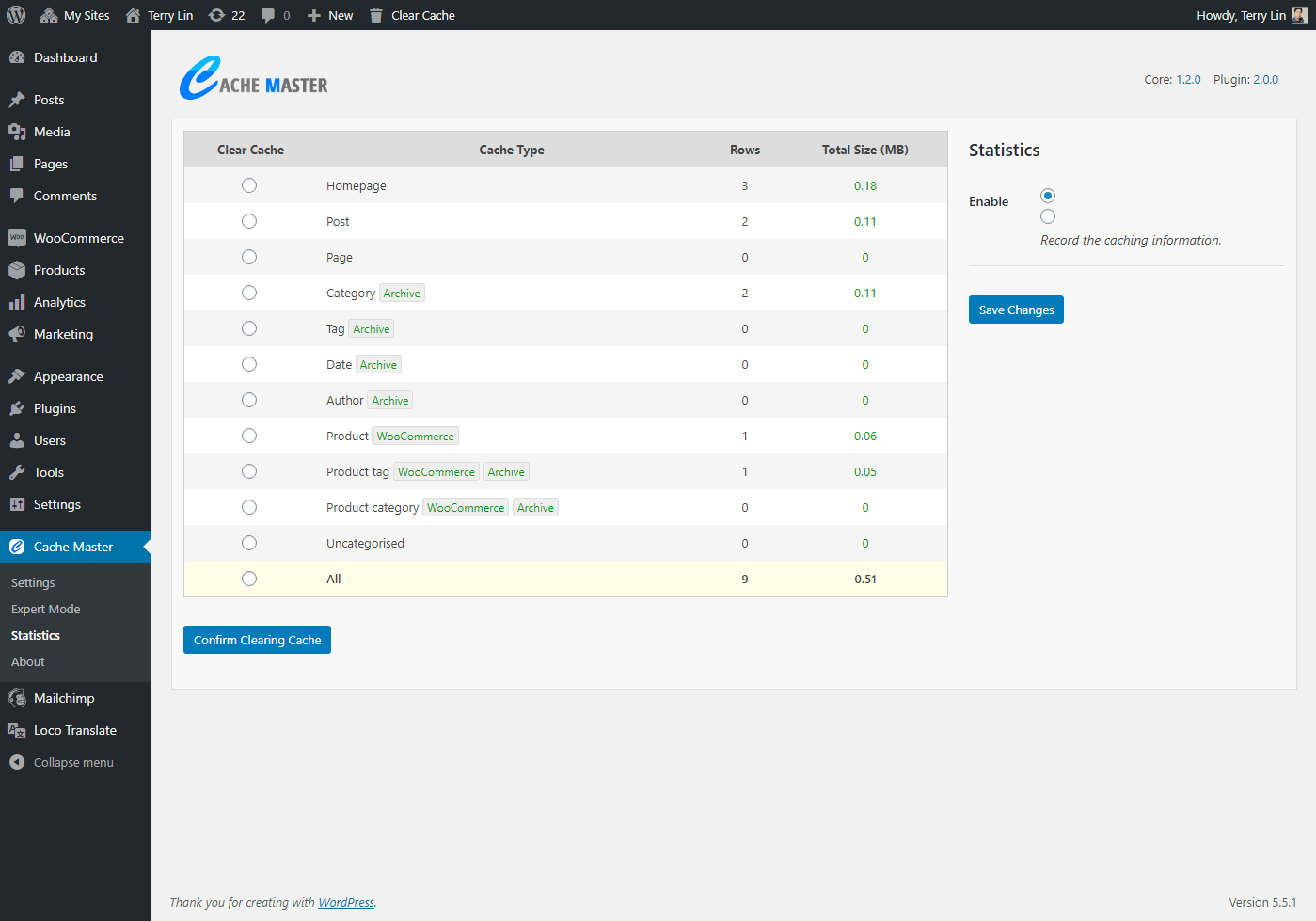Select the Tag Archive radio button
This screenshot has height=921, width=1316.
(249, 328)
